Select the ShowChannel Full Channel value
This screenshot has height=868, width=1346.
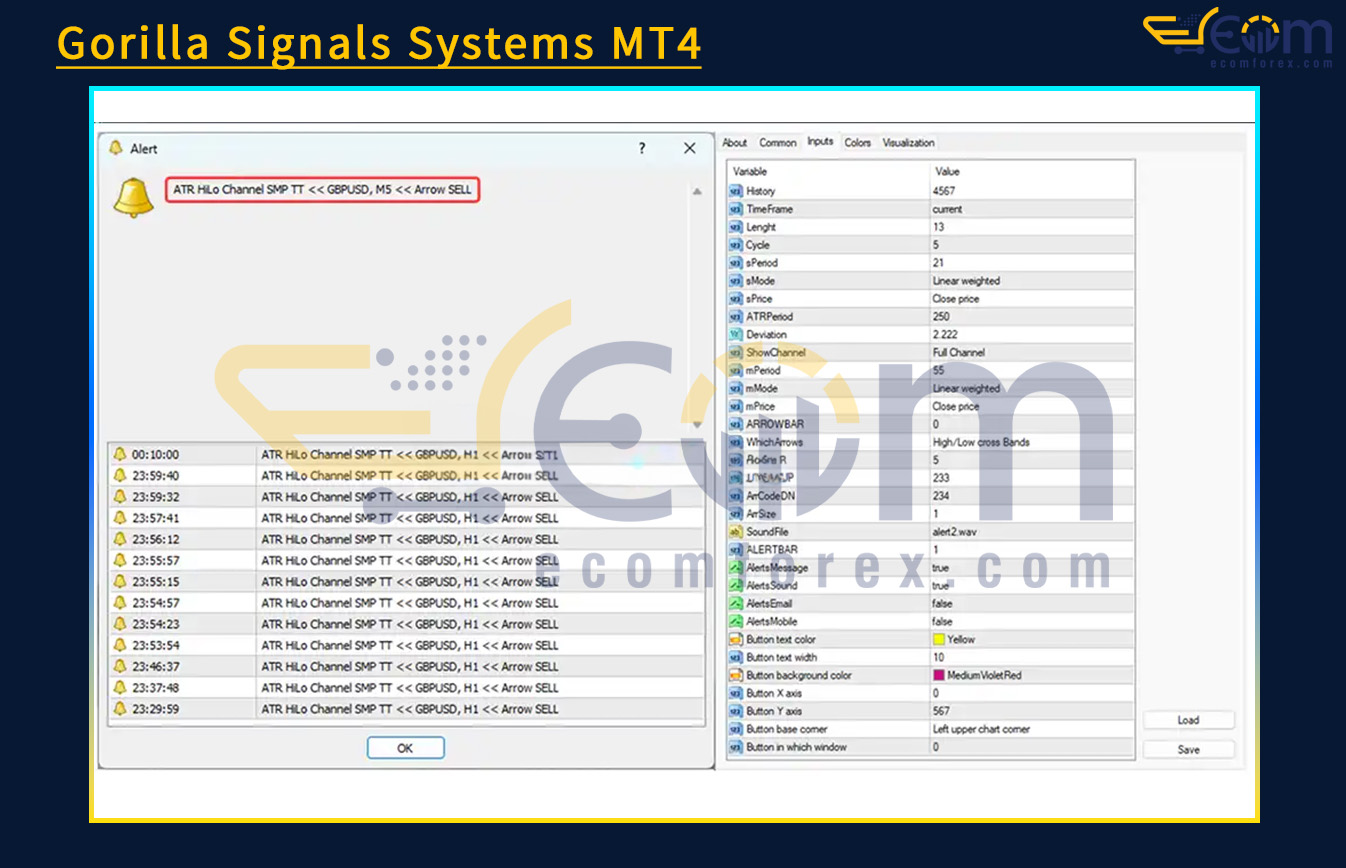click(x=959, y=352)
